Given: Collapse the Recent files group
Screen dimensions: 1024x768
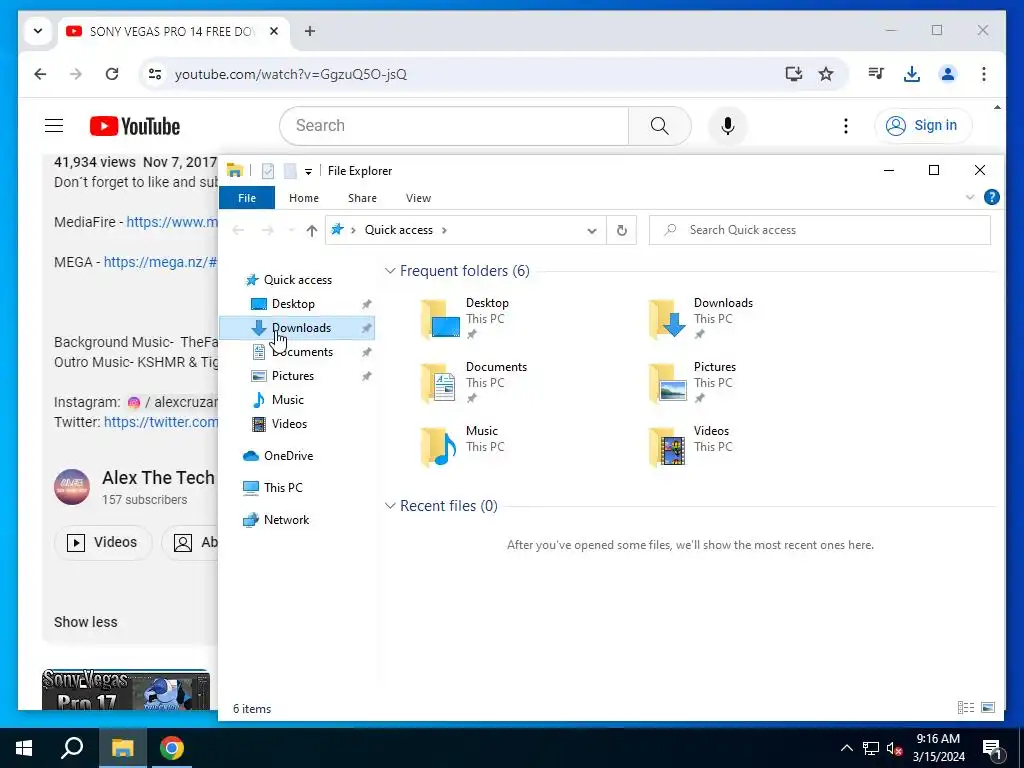Looking at the screenshot, I should pyautogui.click(x=390, y=505).
